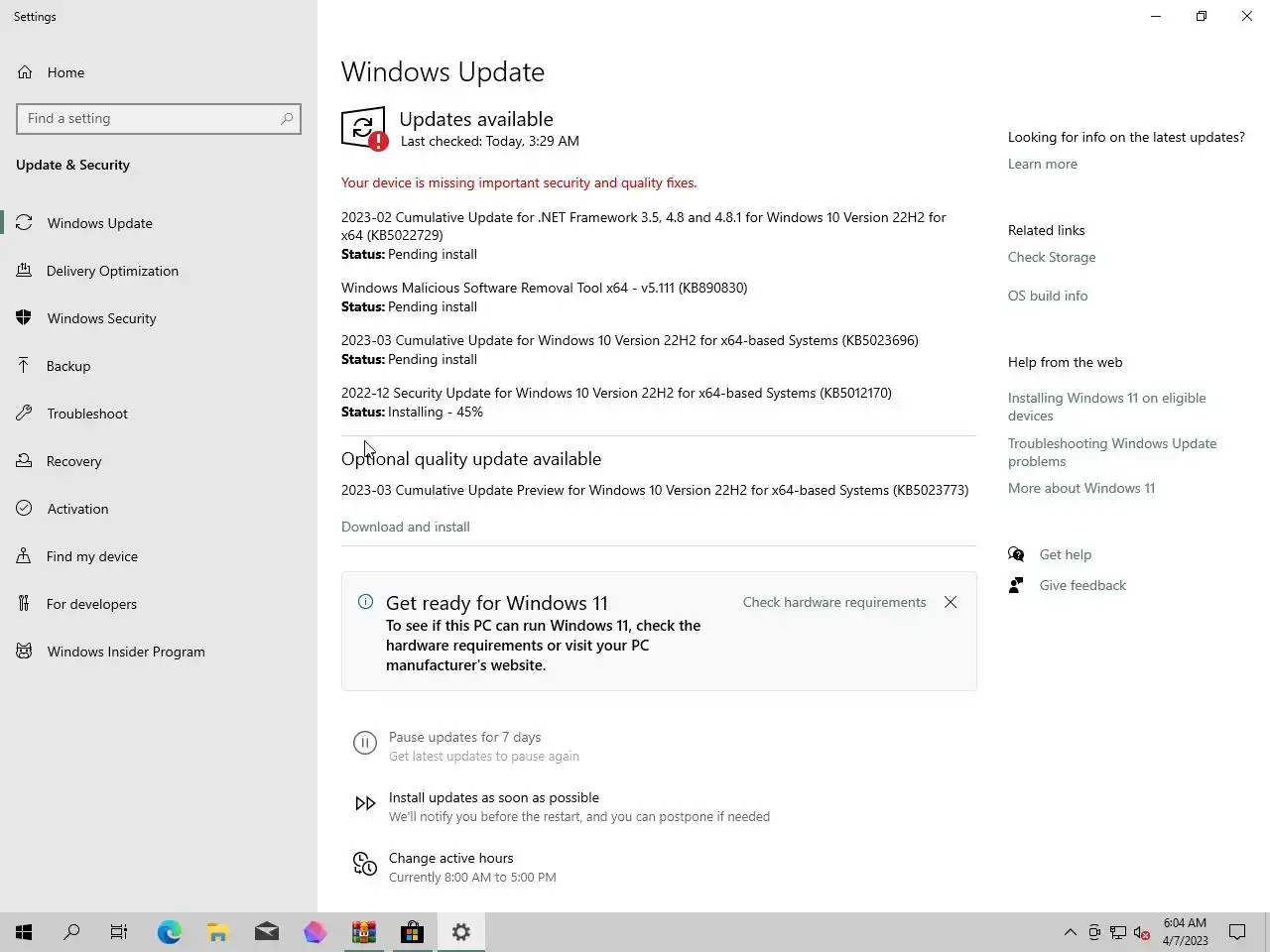
Task: Click the Backup arrow icon
Action: 25,366
